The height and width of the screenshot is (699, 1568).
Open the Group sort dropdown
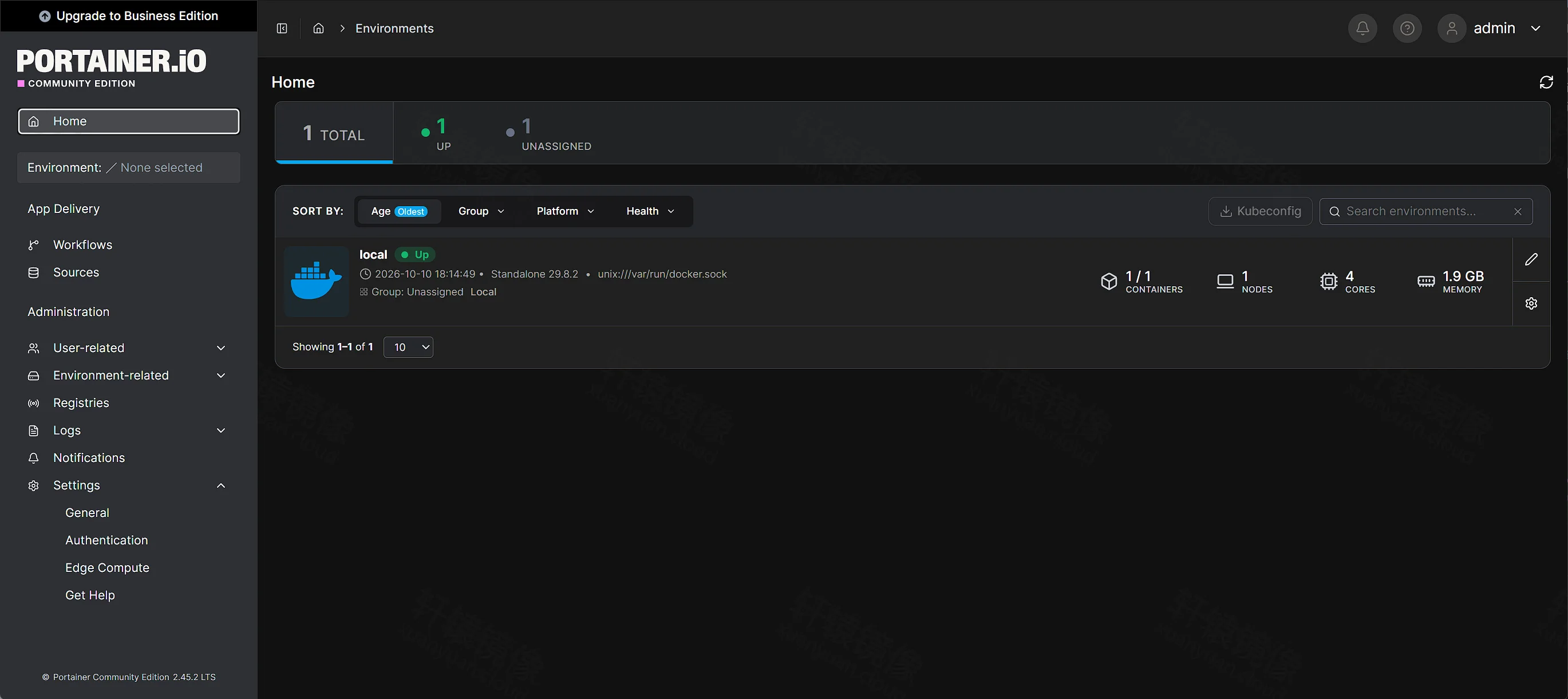(x=481, y=211)
